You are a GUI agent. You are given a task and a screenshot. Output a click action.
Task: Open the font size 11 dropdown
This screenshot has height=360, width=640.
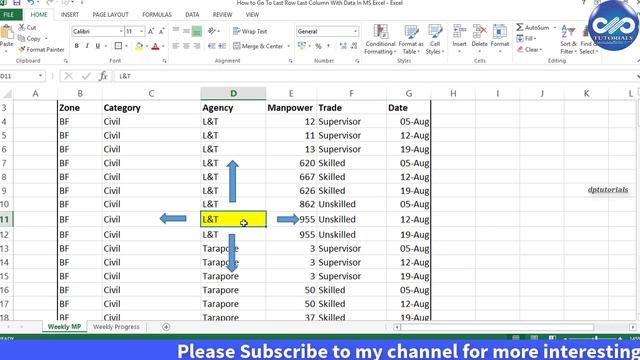142,31
